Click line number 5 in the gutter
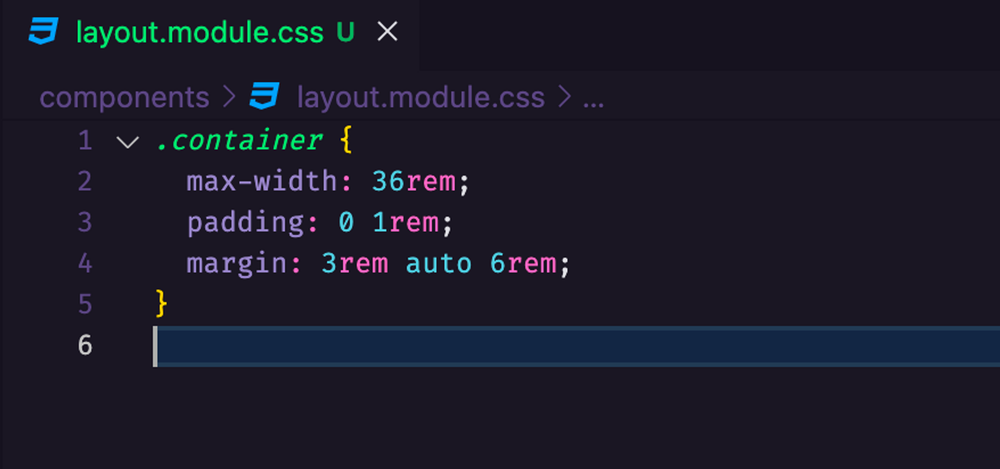This screenshot has width=1000, height=469. (x=84, y=303)
